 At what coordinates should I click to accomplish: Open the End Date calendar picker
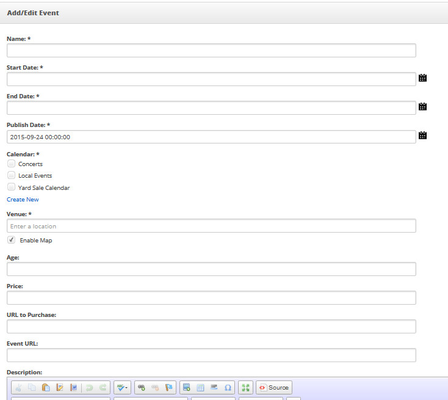click(423, 107)
